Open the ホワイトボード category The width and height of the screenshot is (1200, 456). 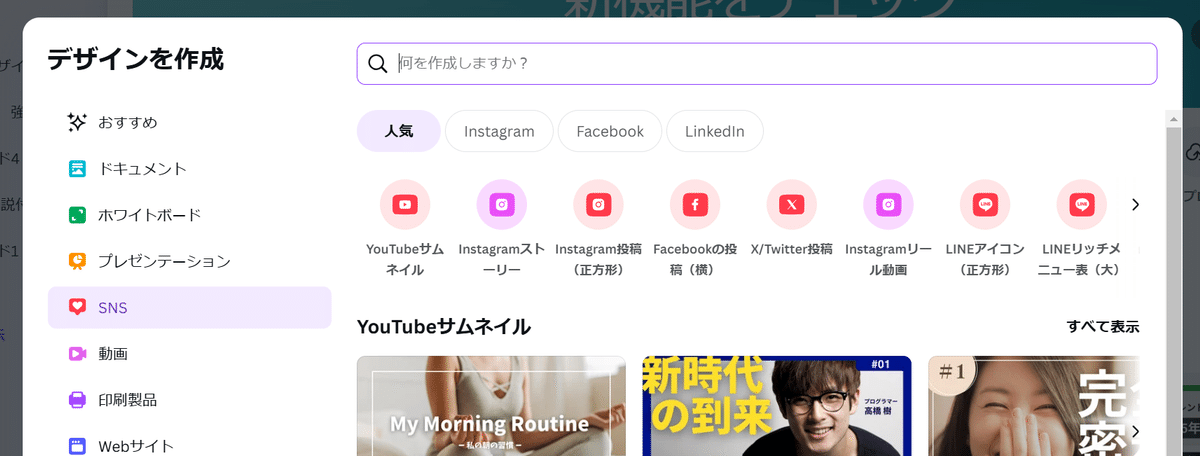(x=189, y=215)
